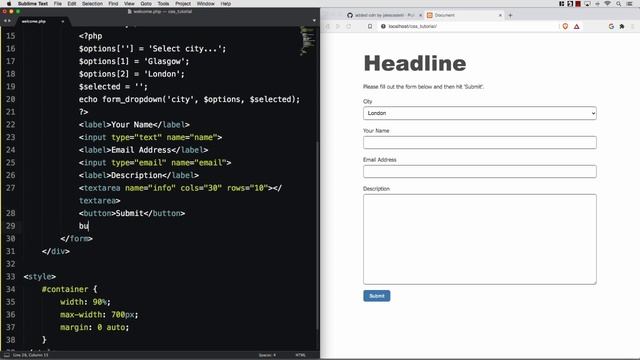Open the browser extensions puzzle icon
Screen dimensions: 640x360
pos(622,26)
